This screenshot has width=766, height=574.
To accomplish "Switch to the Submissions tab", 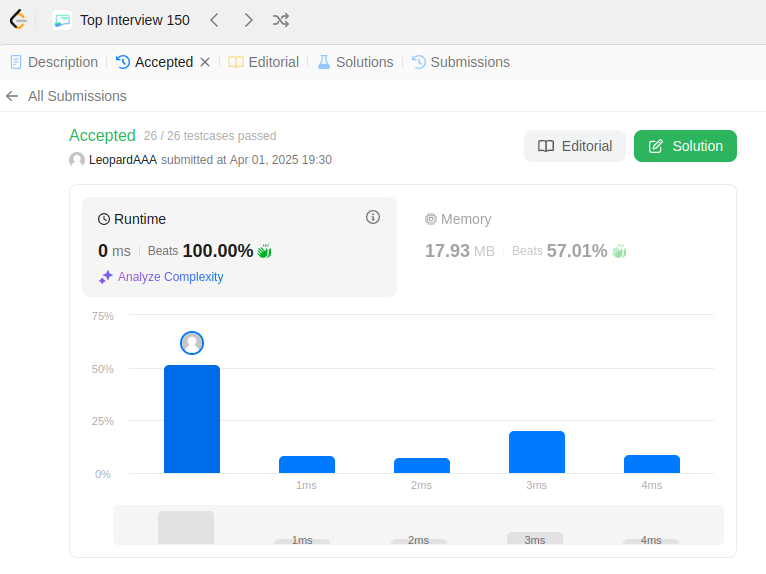I will 461,62.
